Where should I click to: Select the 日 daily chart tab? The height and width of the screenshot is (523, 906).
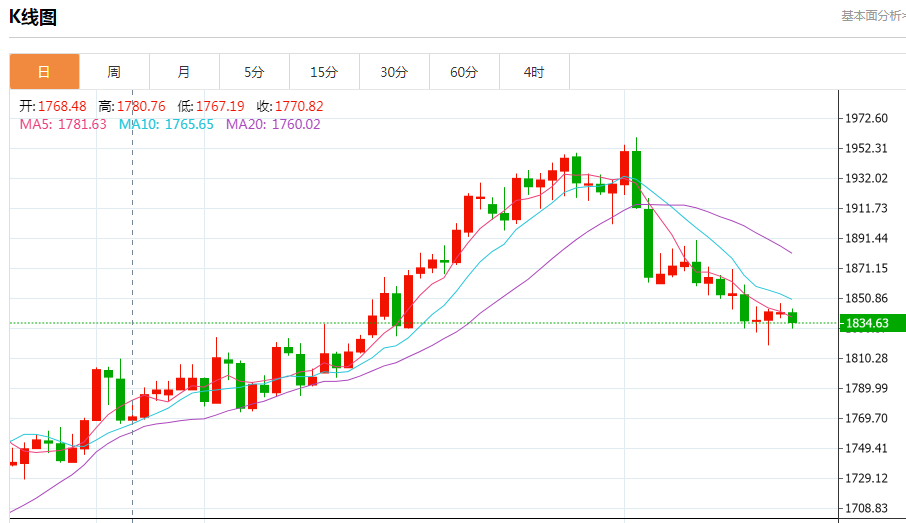click(x=44, y=72)
